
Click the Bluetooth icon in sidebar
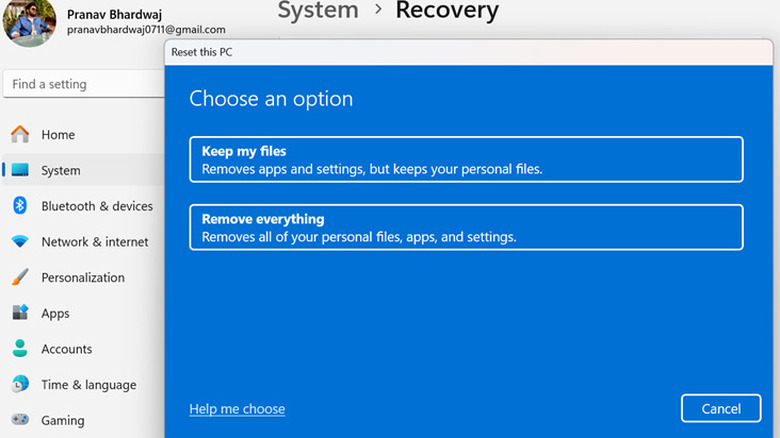(20, 206)
